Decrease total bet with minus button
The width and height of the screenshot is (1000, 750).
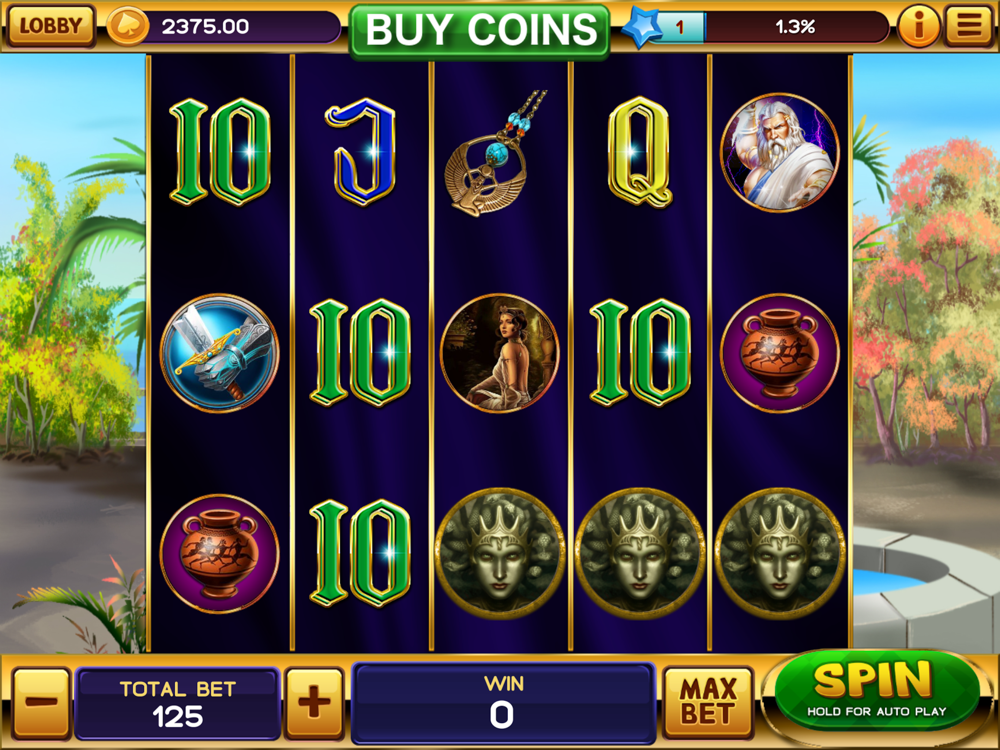click(41, 703)
